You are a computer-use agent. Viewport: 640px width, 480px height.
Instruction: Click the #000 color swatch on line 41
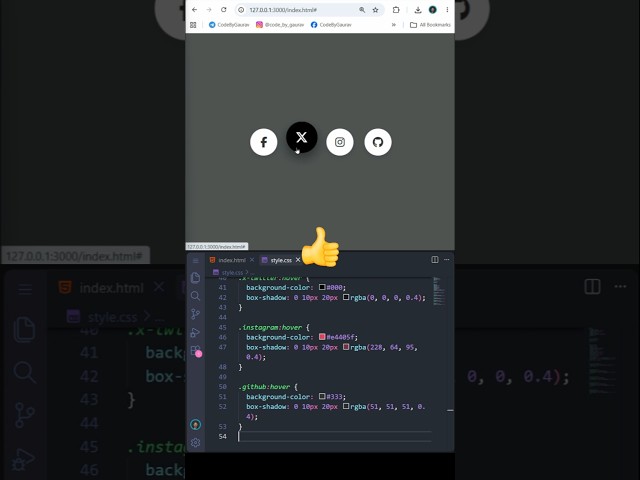point(322,287)
